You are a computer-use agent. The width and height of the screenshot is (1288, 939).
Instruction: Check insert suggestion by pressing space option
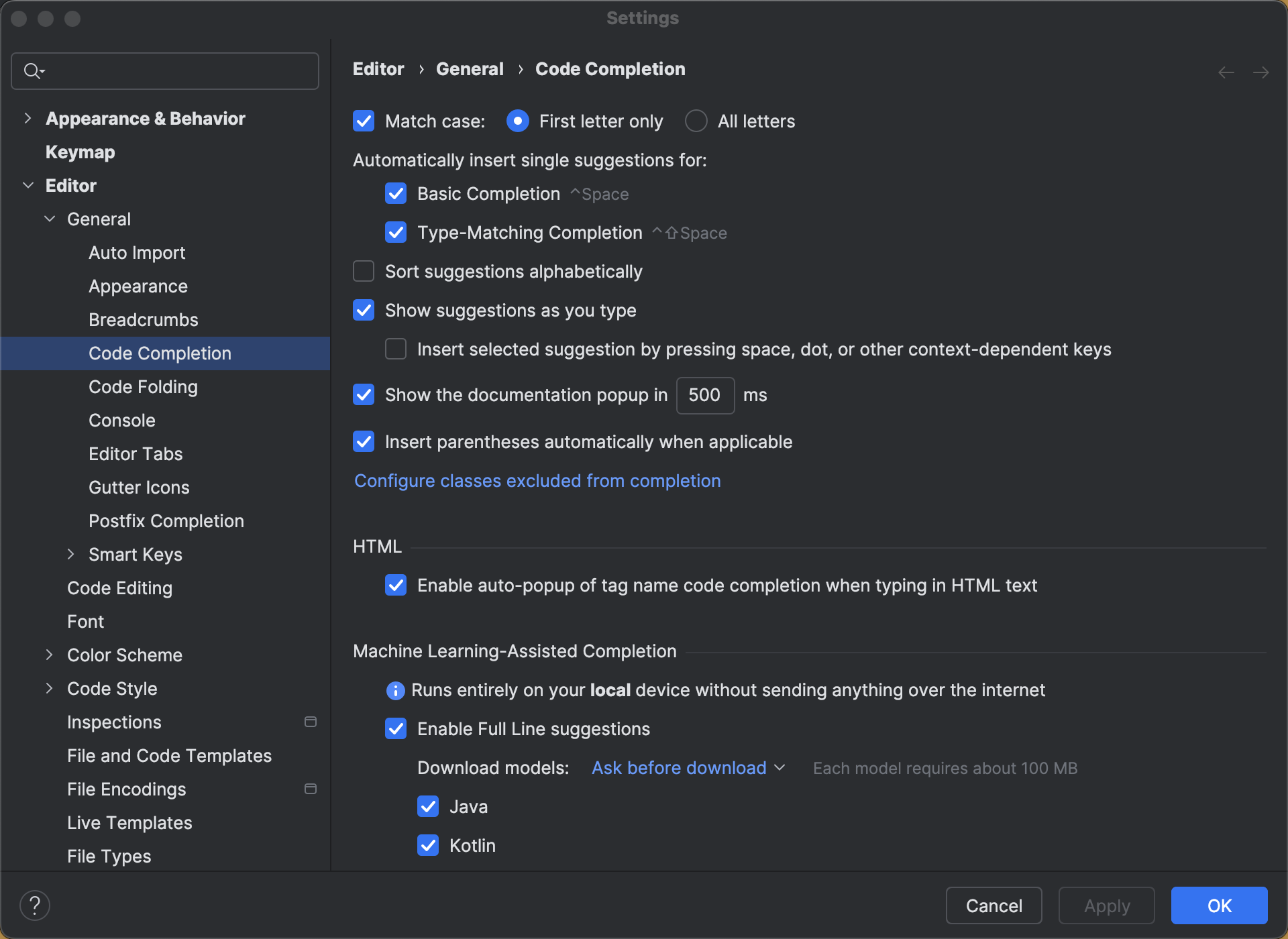[x=396, y=349]
